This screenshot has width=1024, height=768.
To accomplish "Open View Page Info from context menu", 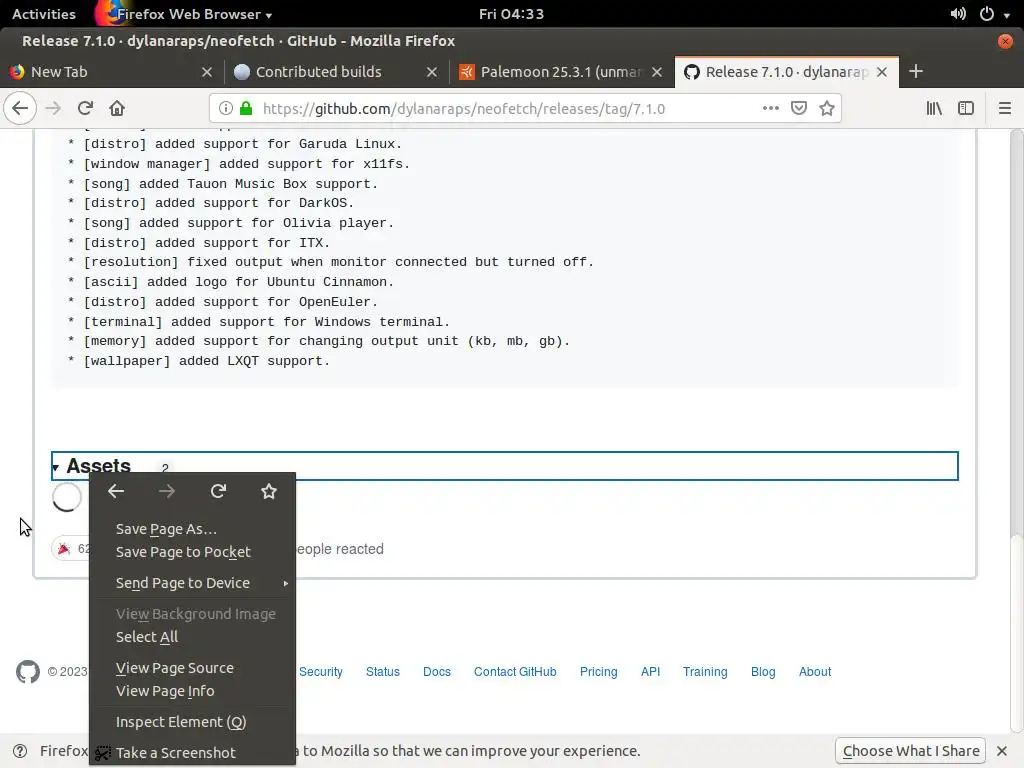I will click(193, 691).
